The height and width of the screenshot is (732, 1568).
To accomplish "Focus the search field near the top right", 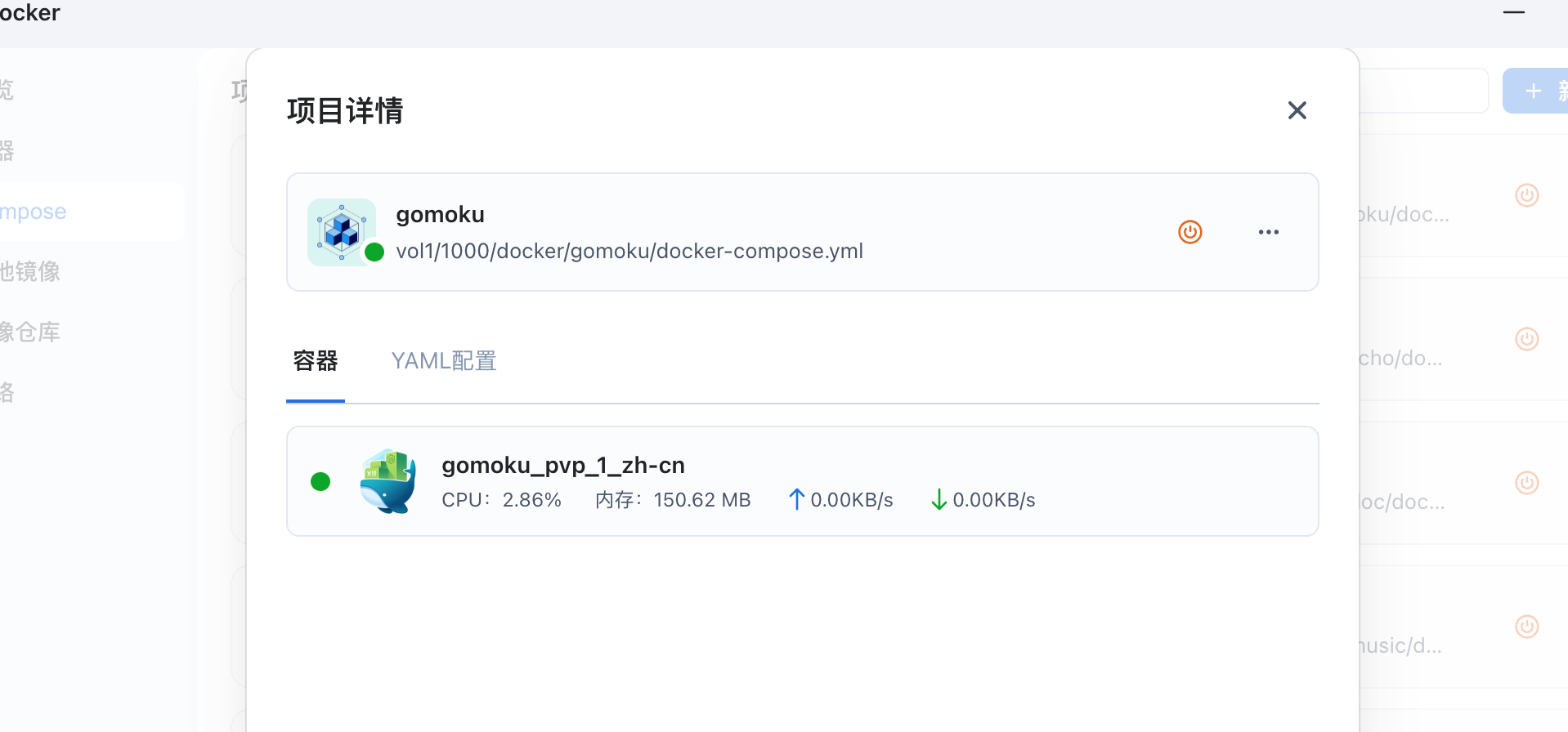I will click(1422, 91).
